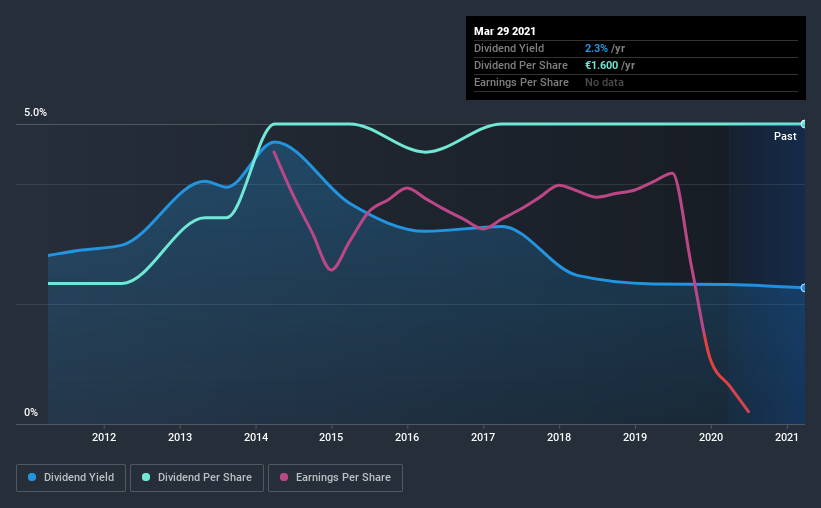Click the Mar 29 2021 tooltip date header
Viewport: 821px width, 508px height.
(505, 31)
